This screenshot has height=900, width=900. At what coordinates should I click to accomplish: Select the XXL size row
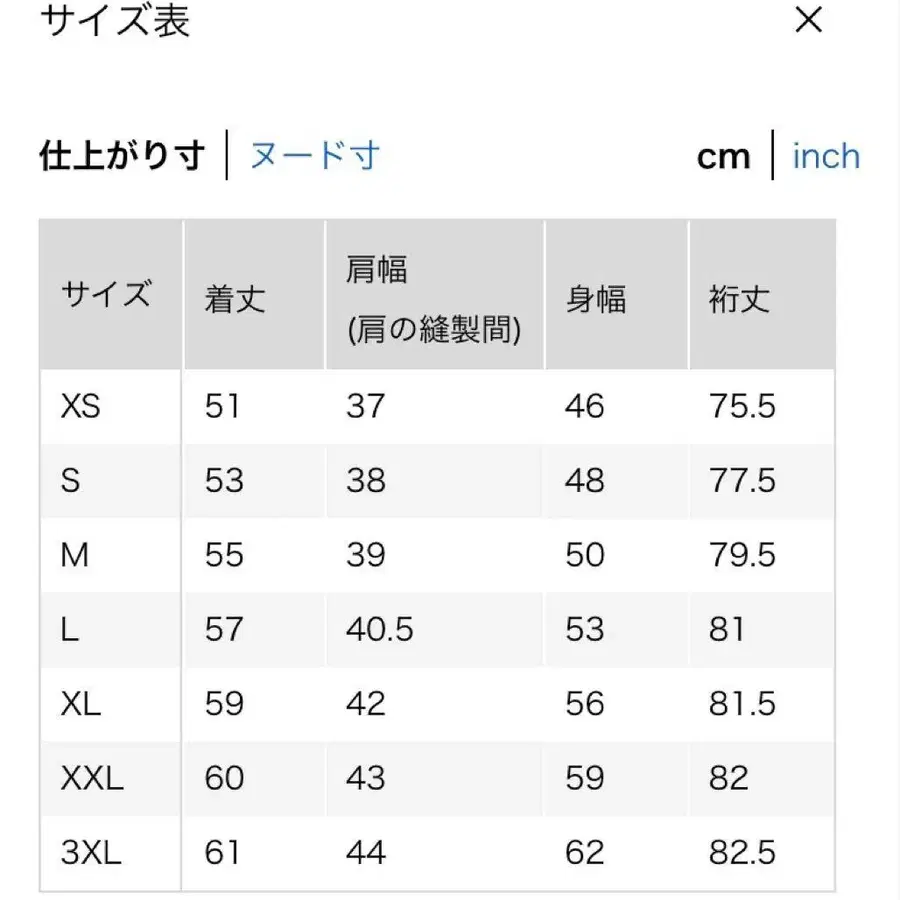(x=93, y=778)
